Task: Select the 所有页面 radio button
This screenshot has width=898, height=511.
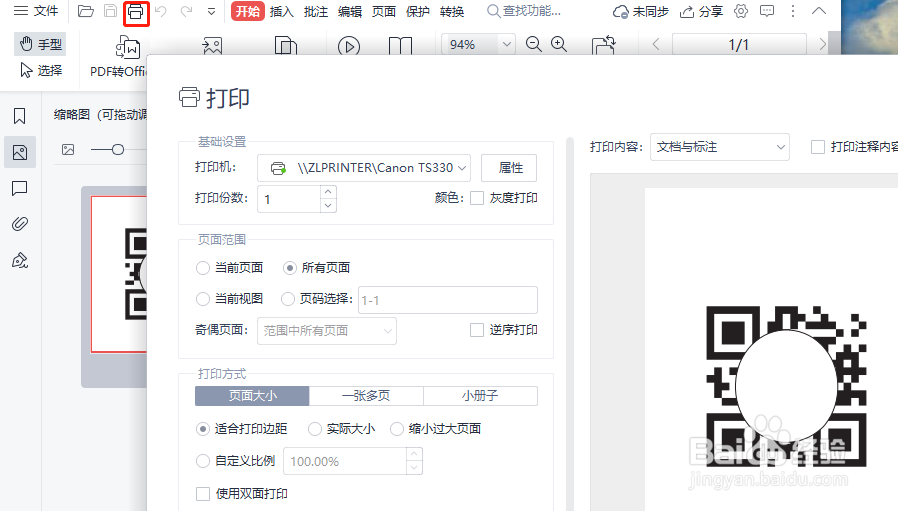Action: click(290, 268)
